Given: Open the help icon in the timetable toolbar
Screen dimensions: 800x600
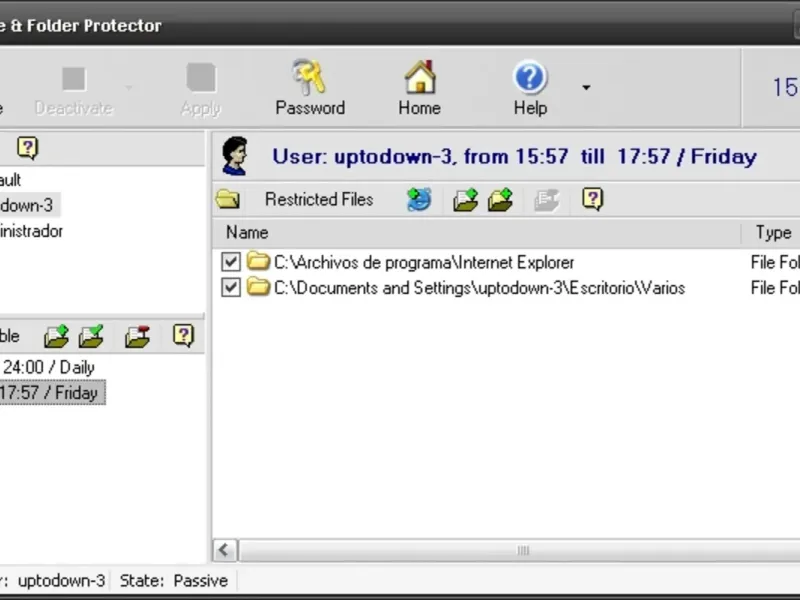Looking at the screenshot, I should [184, 336].
